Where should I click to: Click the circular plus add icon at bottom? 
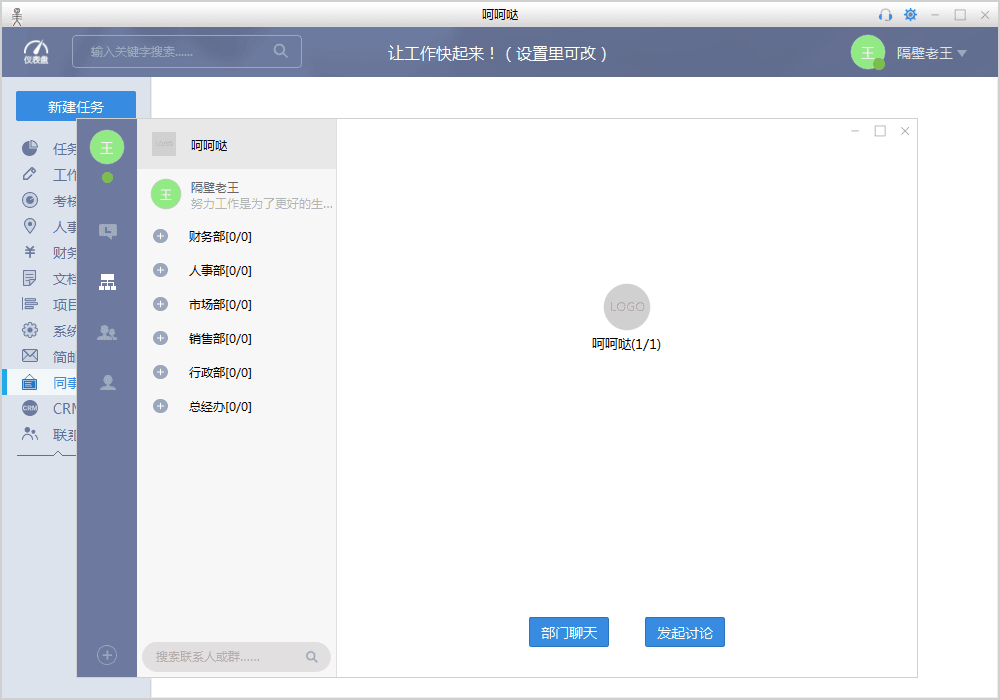[107, 655]
